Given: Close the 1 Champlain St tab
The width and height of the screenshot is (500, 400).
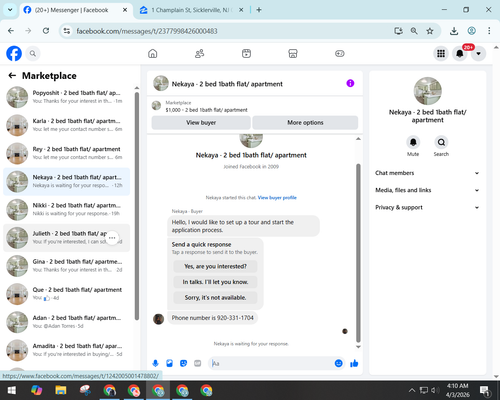Looking at the screenshot, I should (241, 10).
